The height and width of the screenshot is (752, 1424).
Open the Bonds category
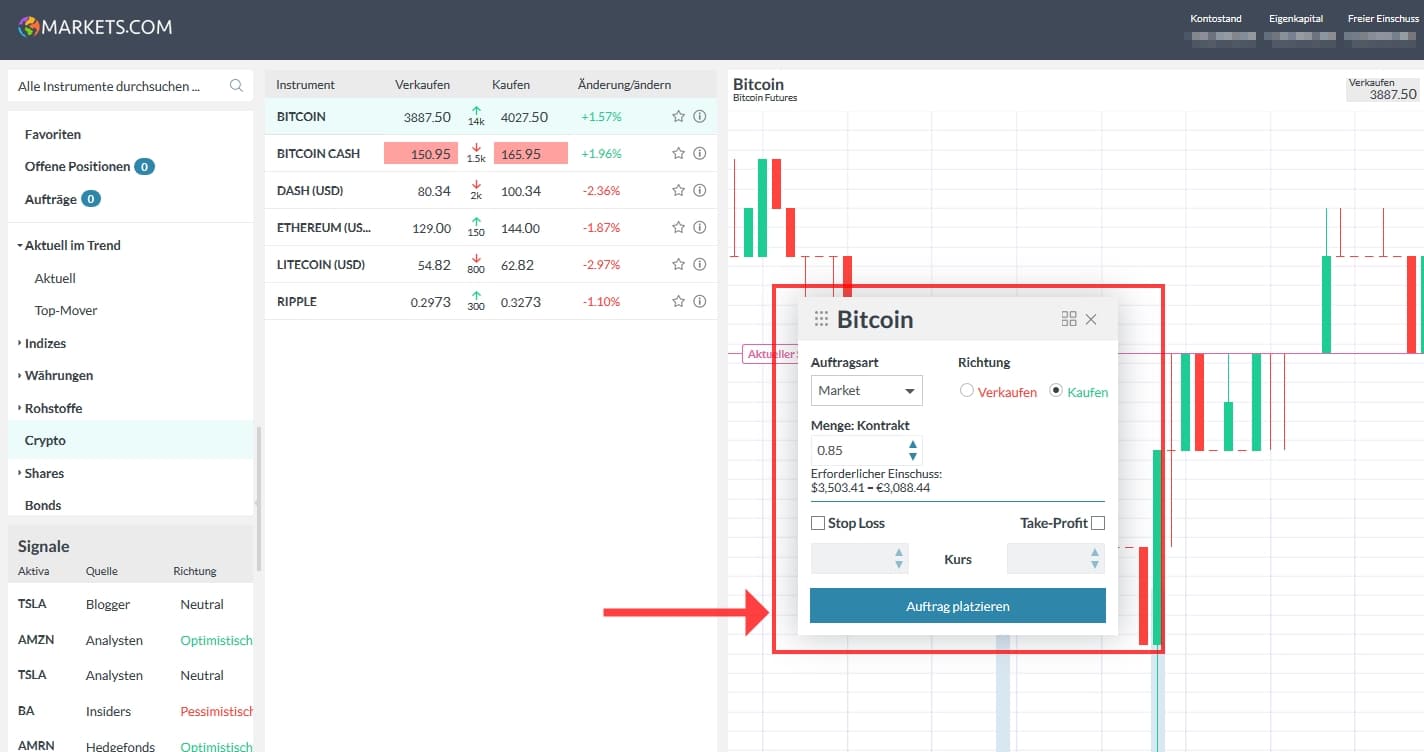43,505
